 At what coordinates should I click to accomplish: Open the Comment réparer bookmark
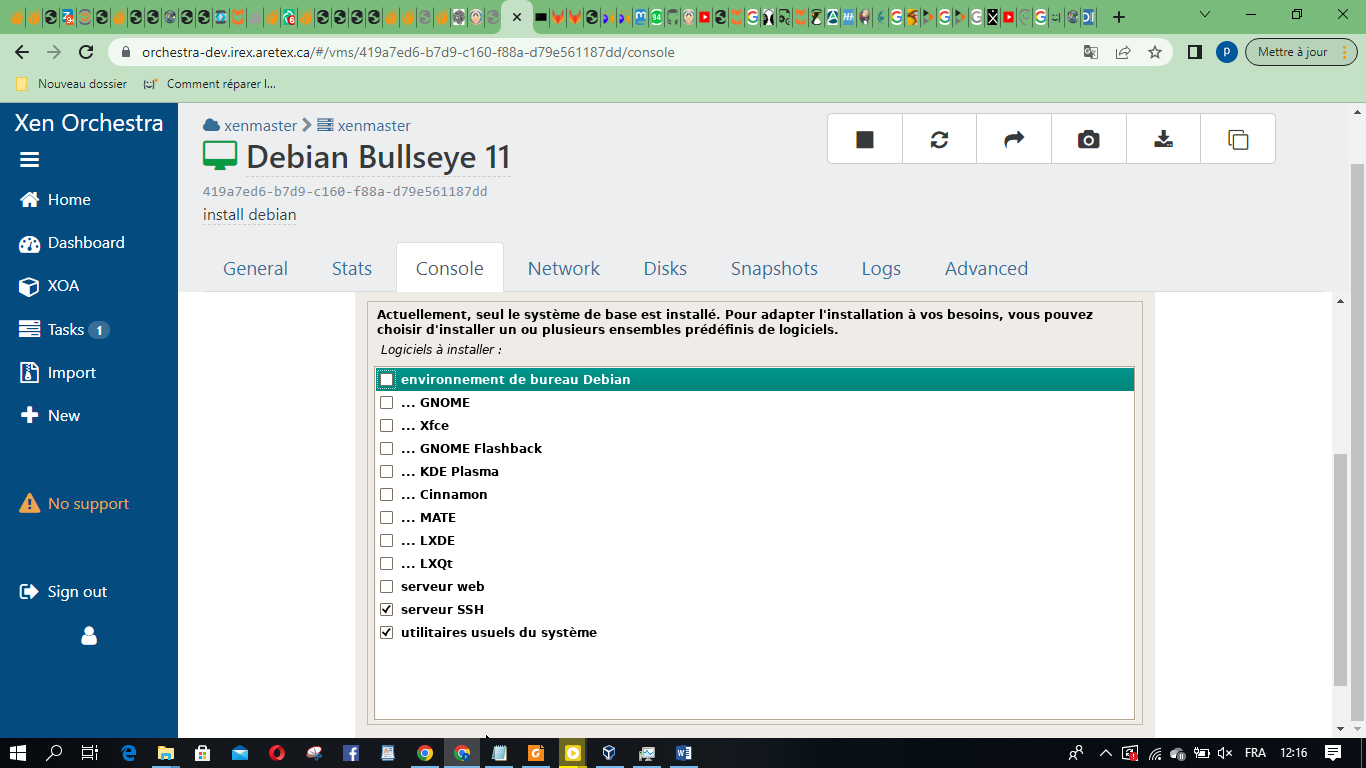click(209, 84)
